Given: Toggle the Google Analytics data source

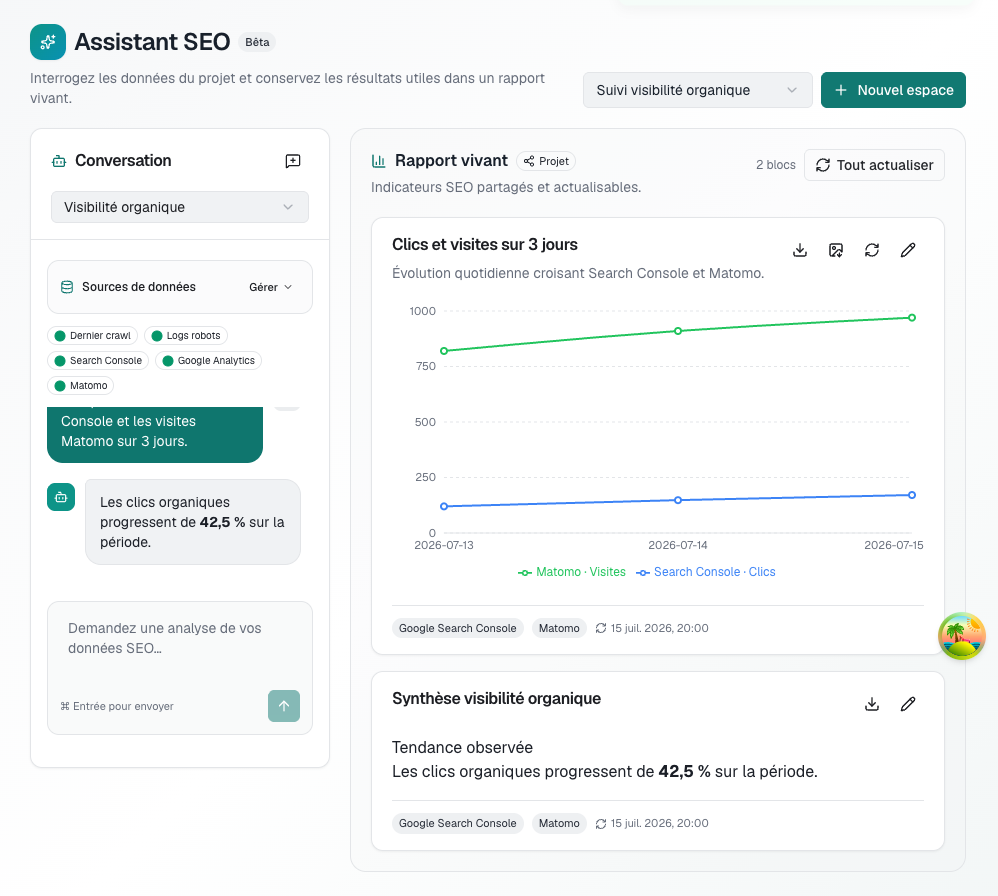Looking at the screenshot, I should point(208,360).
